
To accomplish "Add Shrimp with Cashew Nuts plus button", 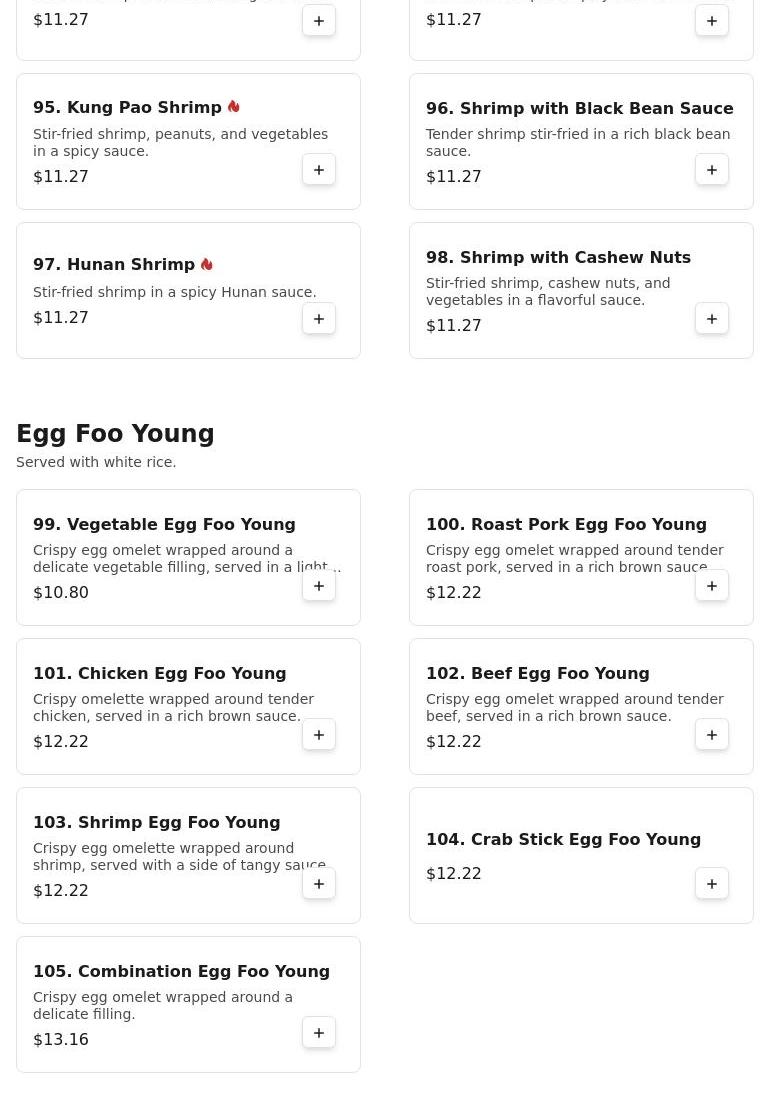I will (712, 319).
